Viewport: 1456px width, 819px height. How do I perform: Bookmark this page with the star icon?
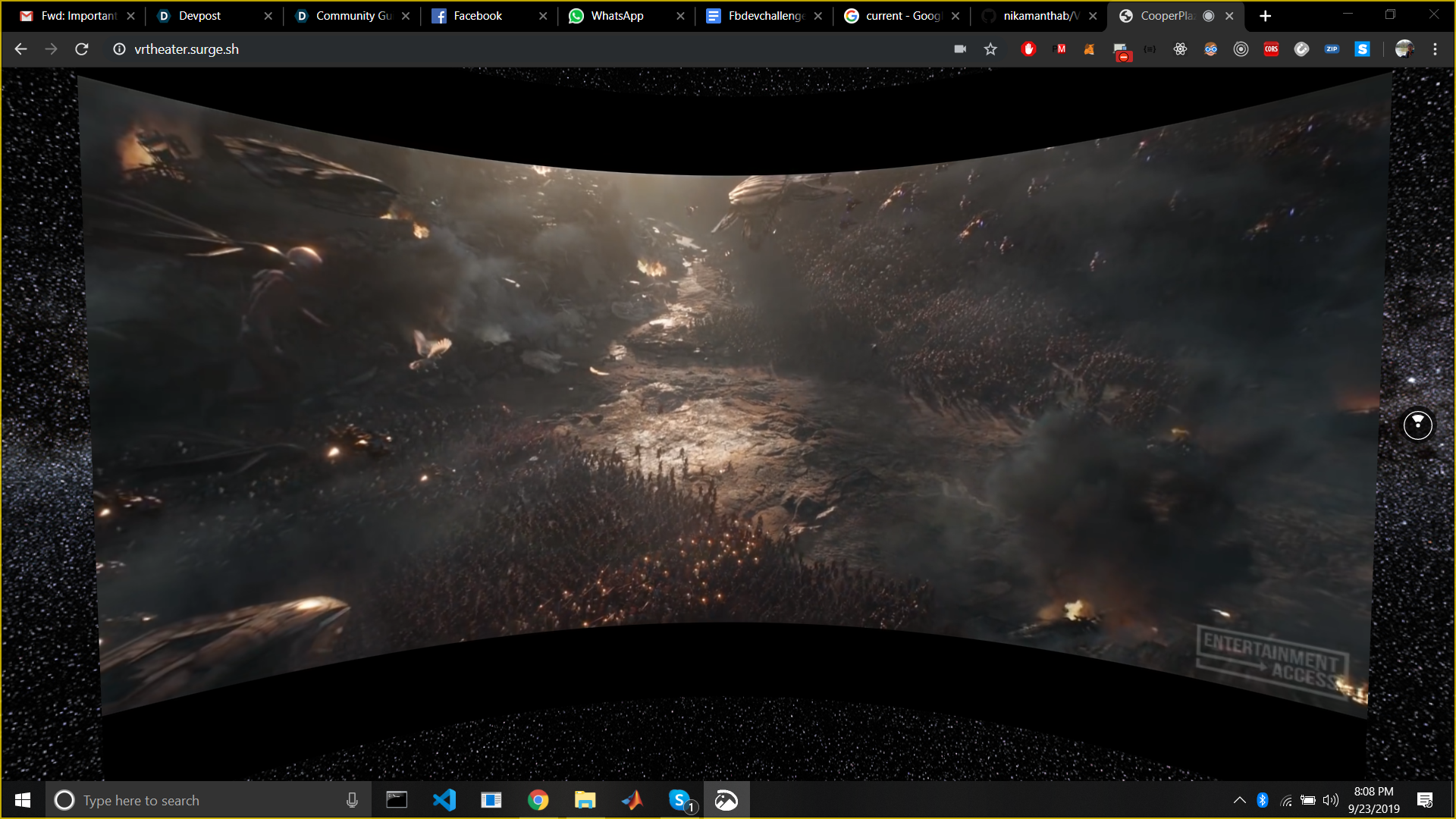990,49
